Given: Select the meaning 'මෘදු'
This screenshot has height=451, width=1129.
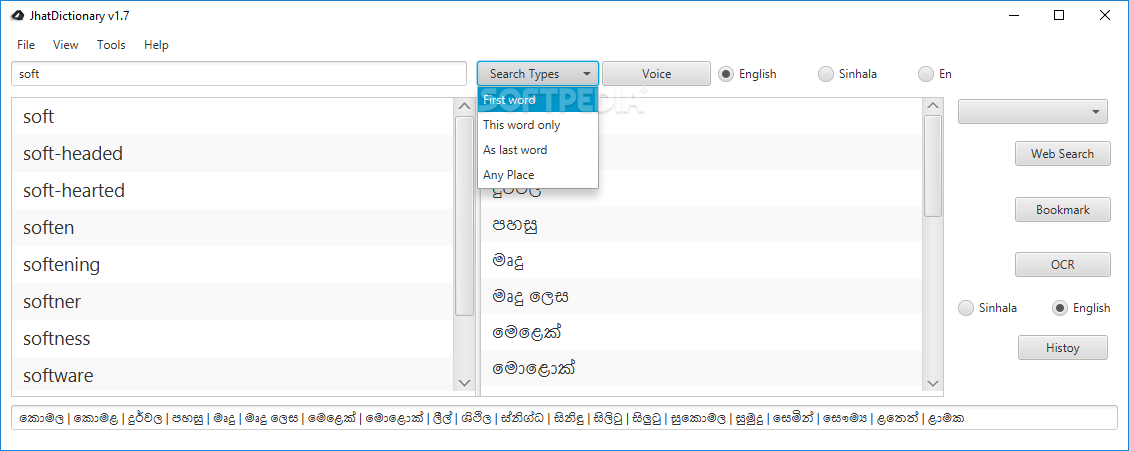Looking at the screenshot, I should [x=701, y=260].
